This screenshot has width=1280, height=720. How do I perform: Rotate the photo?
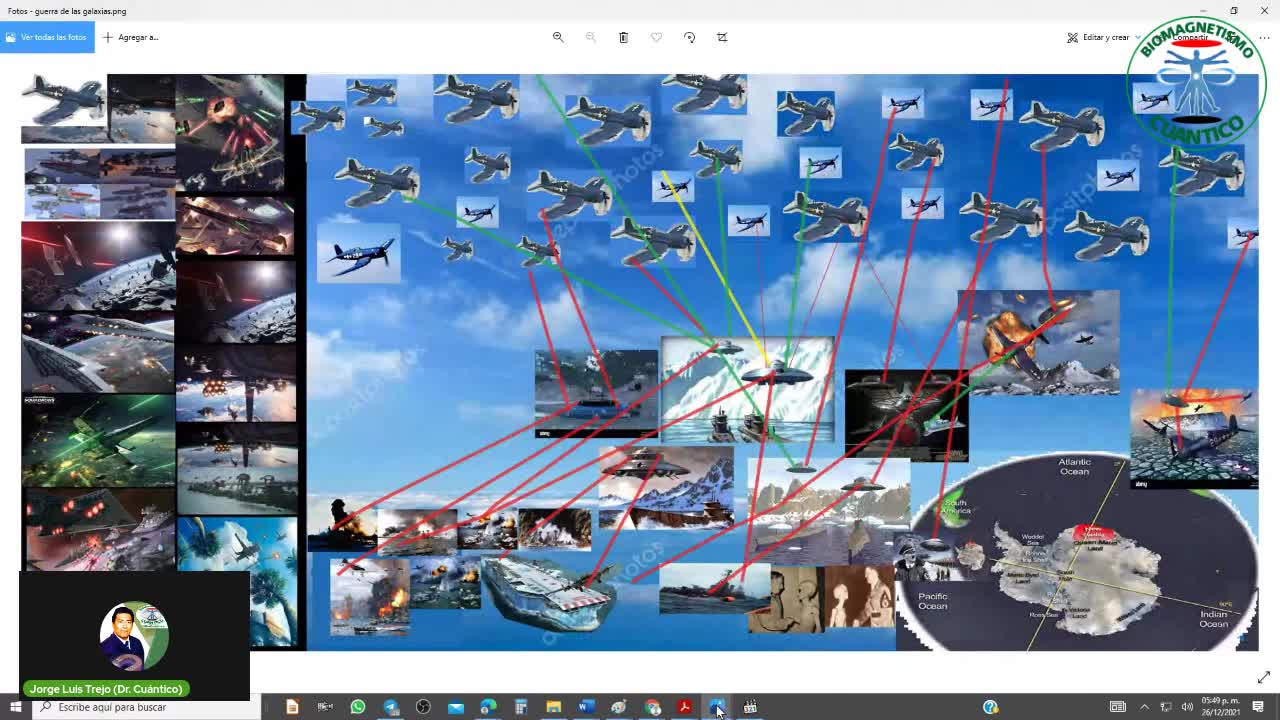[689, 37]
